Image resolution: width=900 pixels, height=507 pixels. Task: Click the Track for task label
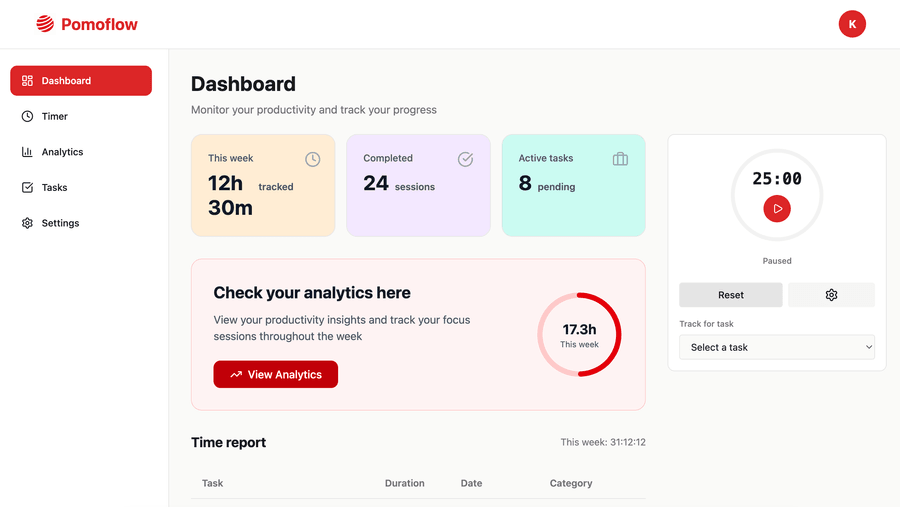pyautogui.click(x=706, y=324)
